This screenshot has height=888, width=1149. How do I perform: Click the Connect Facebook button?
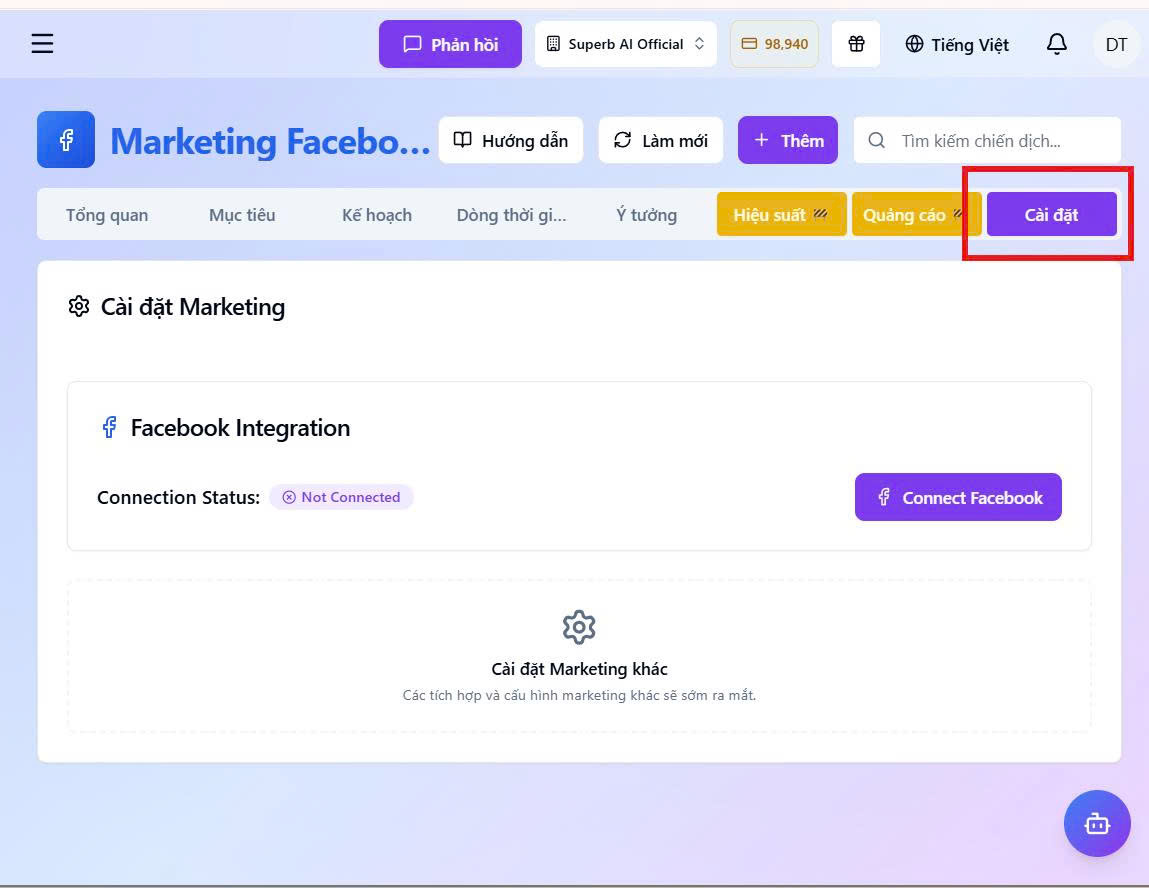958,497
